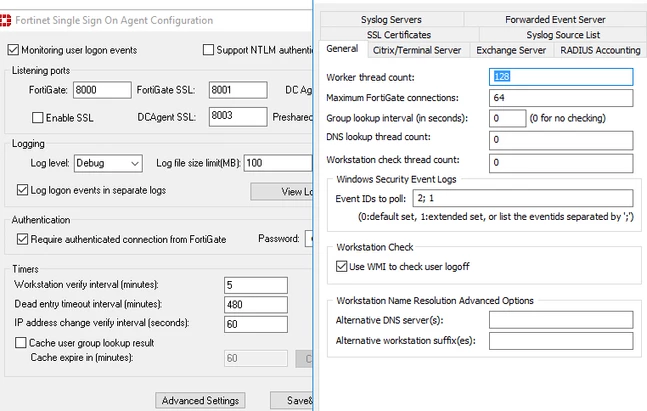Click the Workstation verify interval field
The image size is (647, 411).
tap(256, 285)
